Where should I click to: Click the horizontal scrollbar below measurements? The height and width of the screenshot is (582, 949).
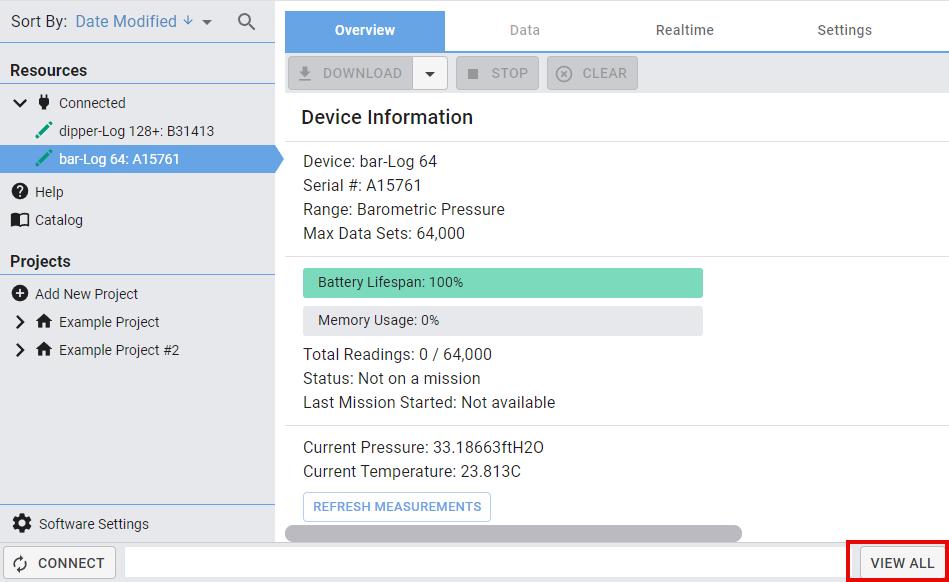[x=513, y=534]
